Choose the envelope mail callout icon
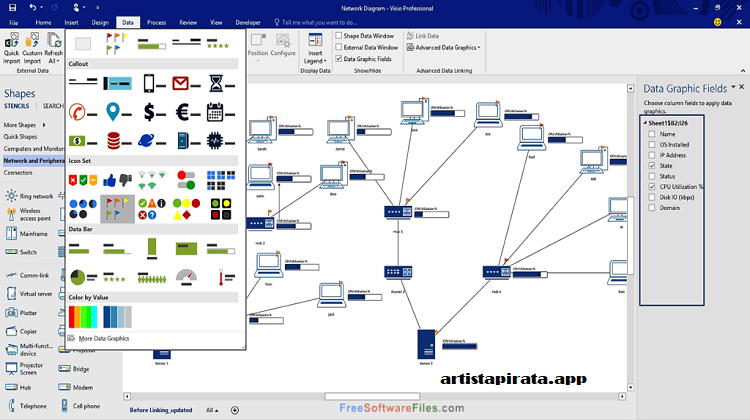750x420 pixels. tap(186, 84)
